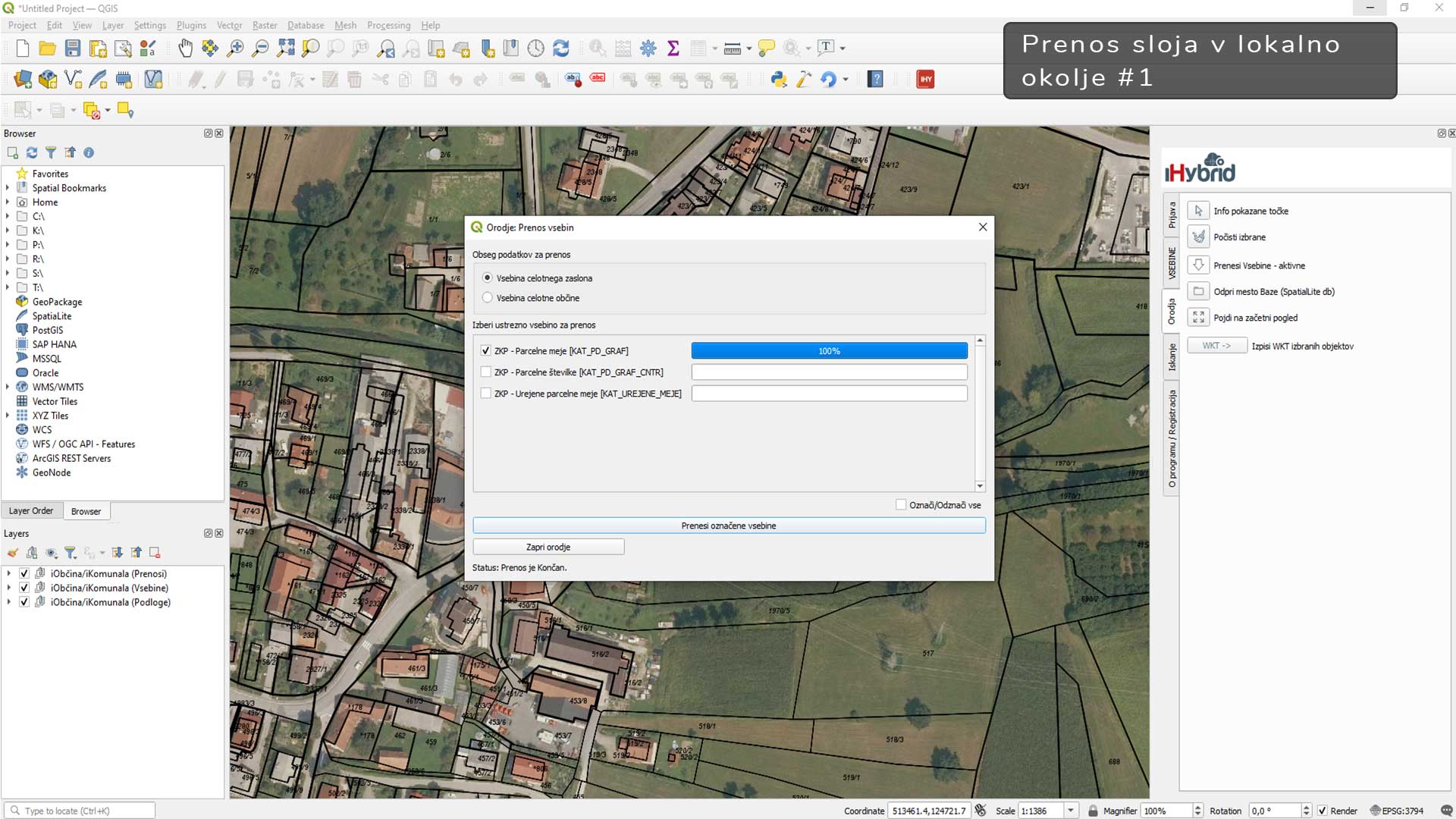Image resolution: width=1456 pixels, height=819 pixels.
Task: Toggle the Označi/Odznači vse checkbox
Action: coord(901,505)
